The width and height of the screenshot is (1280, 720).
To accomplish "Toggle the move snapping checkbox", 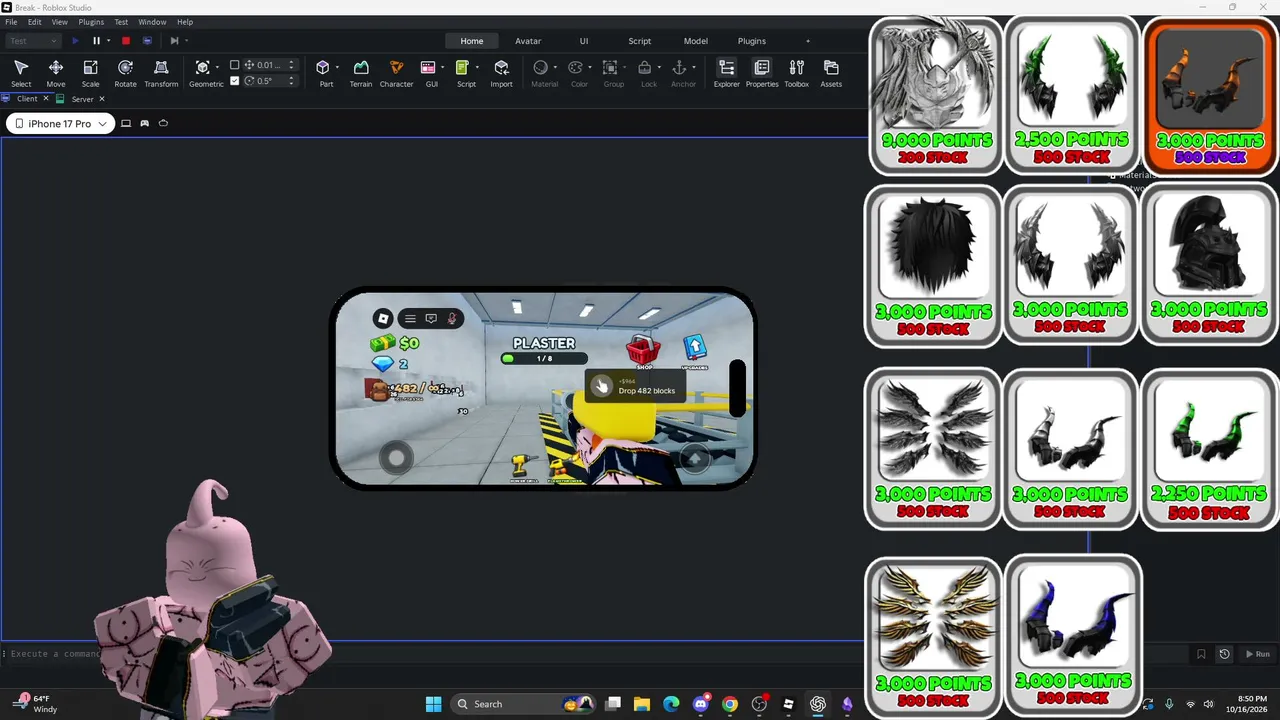I will [234, 65].
